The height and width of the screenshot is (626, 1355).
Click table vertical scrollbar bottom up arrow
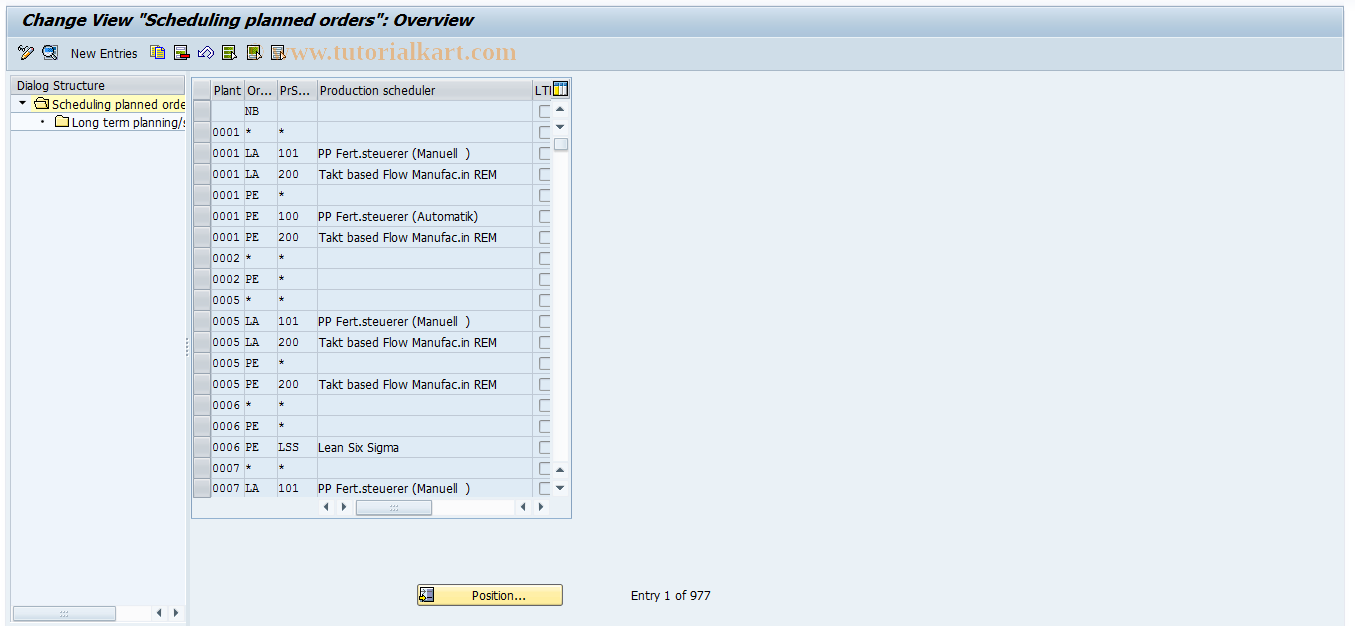(x=560, y=469)
